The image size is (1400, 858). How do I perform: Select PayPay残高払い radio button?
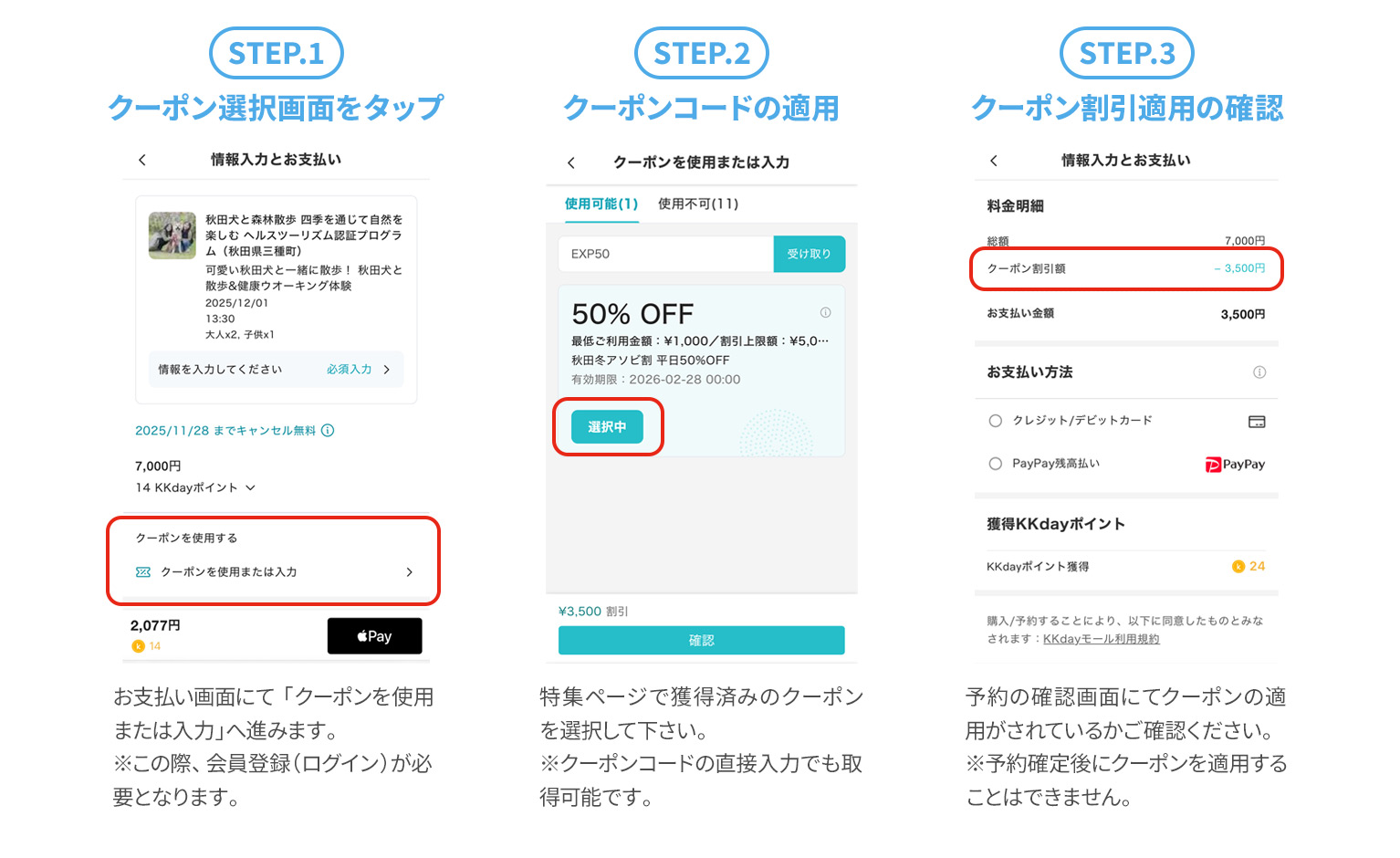(996, 464)
